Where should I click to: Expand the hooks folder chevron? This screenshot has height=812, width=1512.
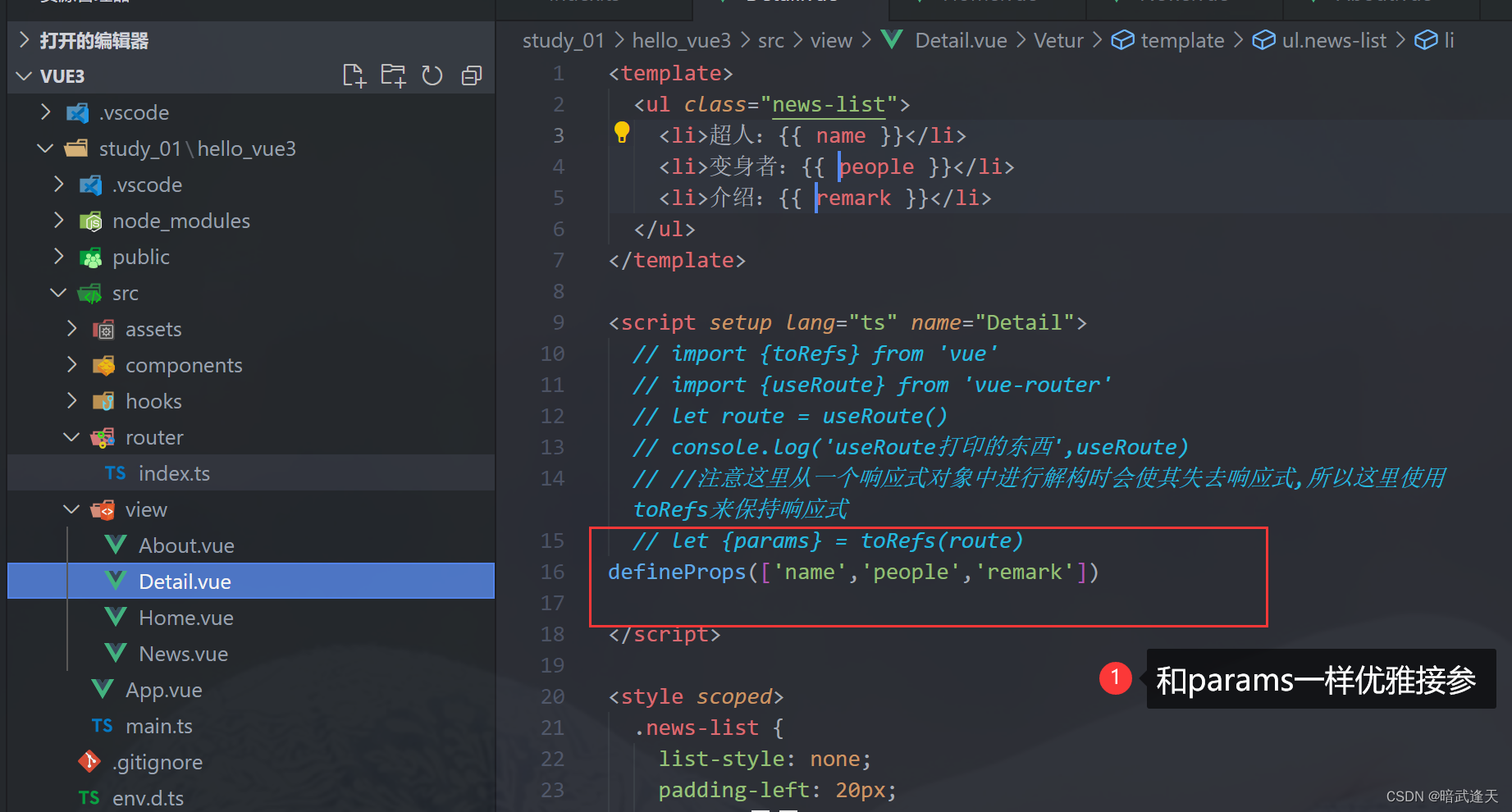(72, 401)
